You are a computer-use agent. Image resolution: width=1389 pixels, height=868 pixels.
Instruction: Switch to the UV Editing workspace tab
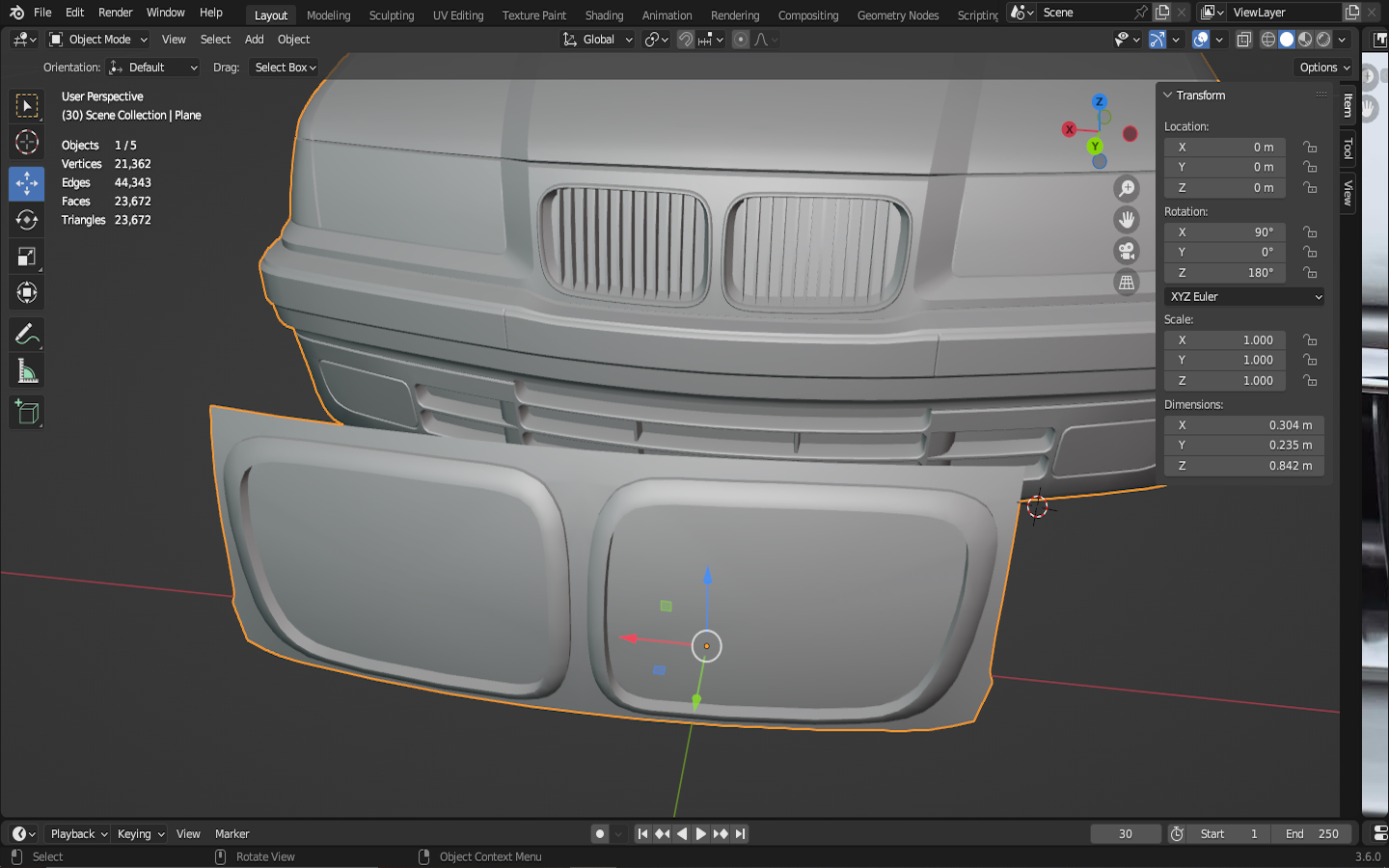(458, 15)
